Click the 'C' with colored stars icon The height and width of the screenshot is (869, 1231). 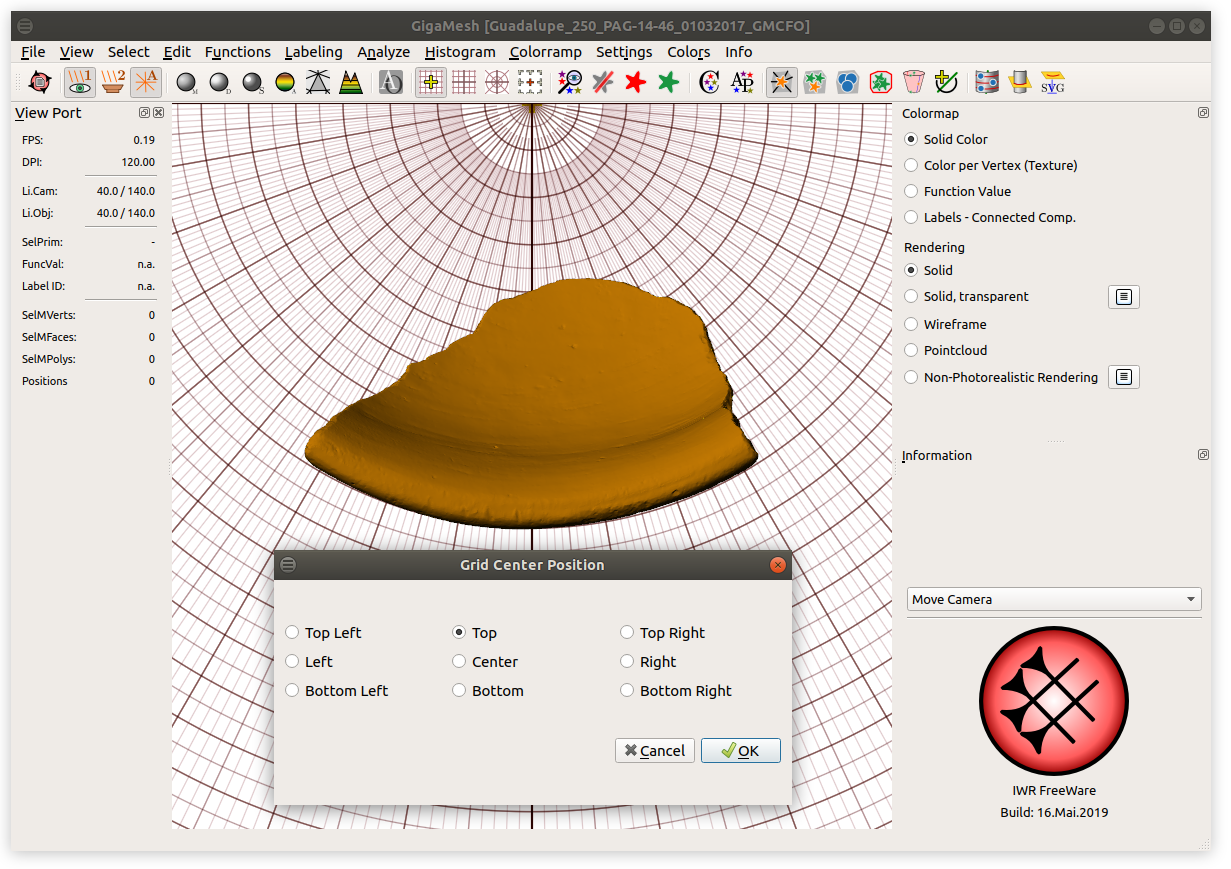tap(709, 82)
